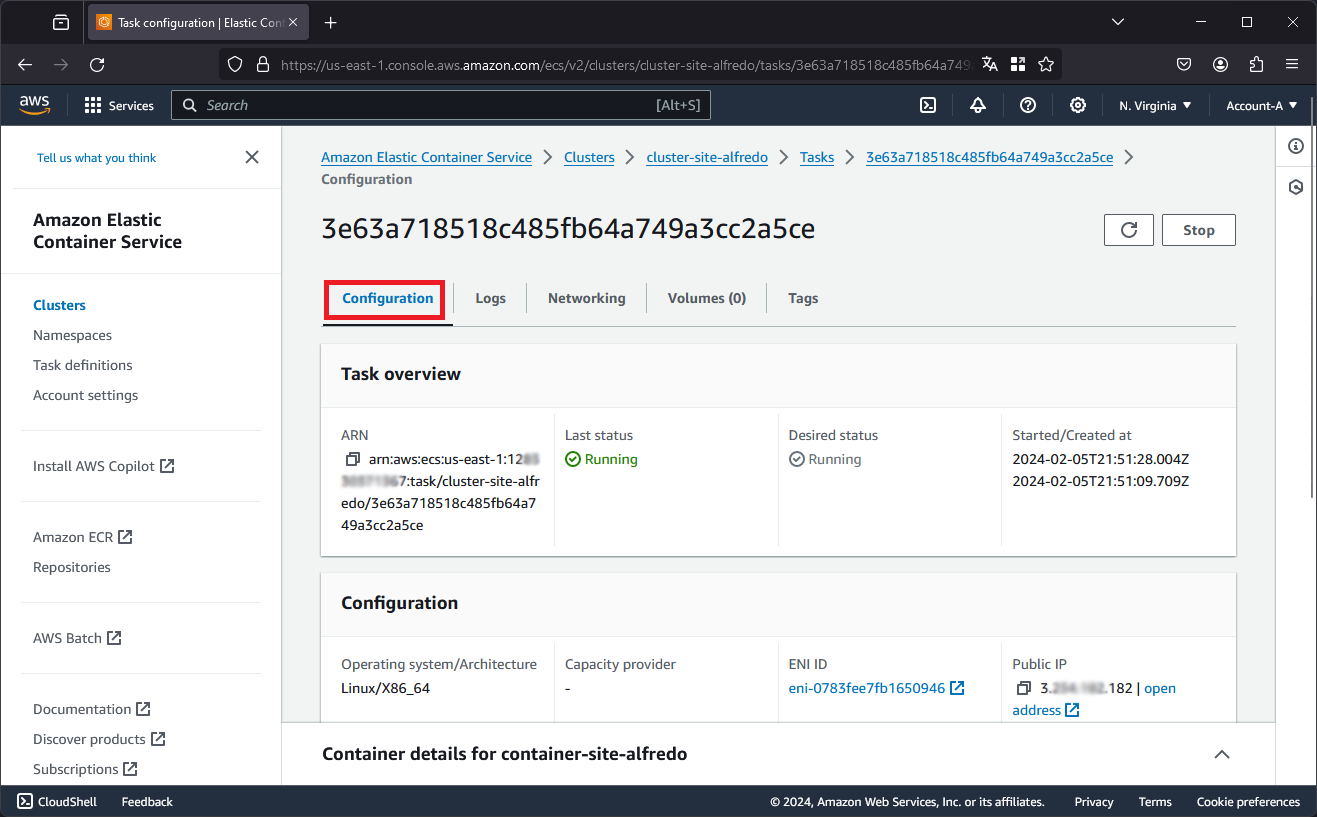Open Firefox application menu
1317x817 pixels.
(x=1292, y=64)
